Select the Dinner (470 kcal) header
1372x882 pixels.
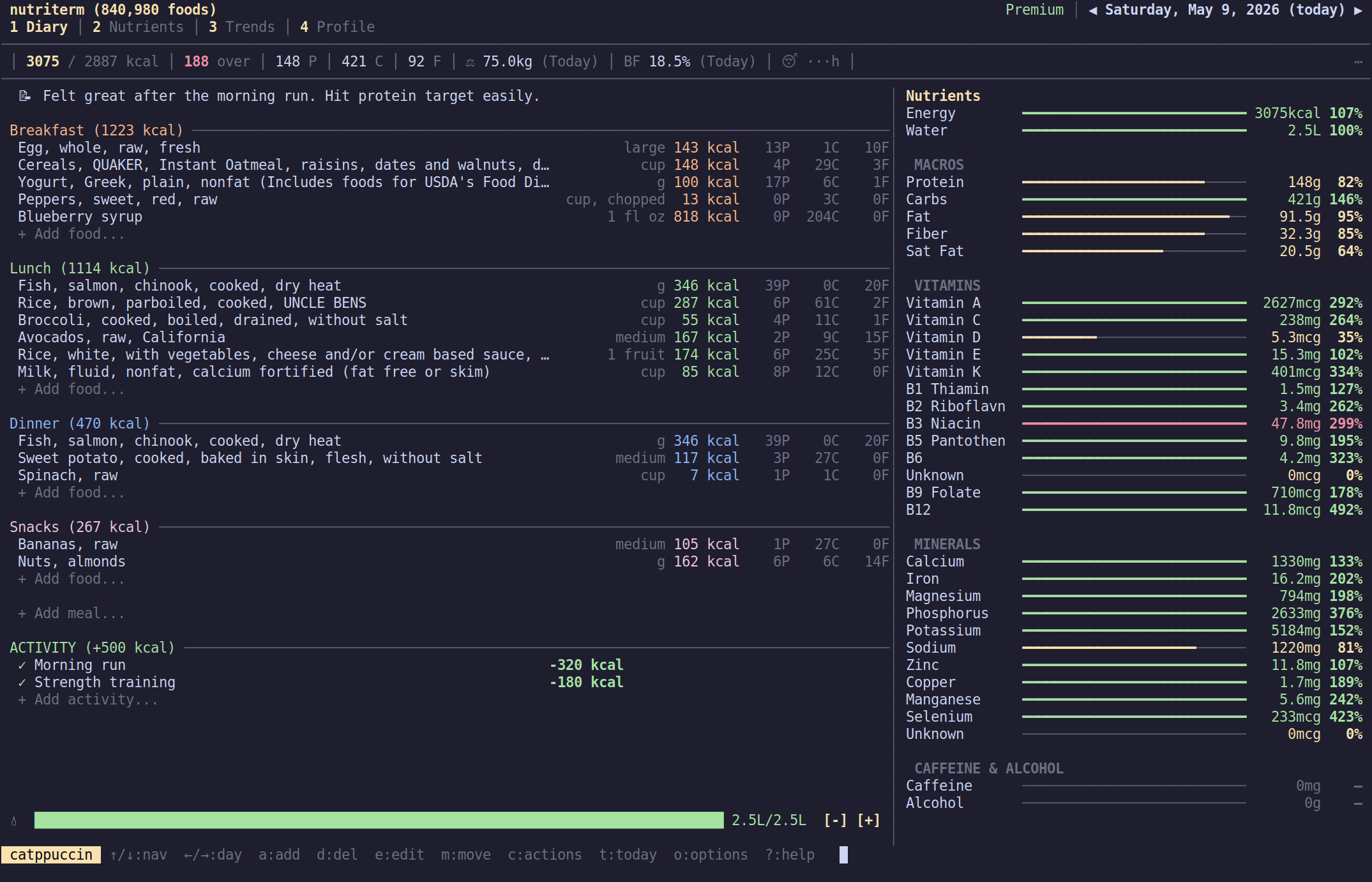tap(80, 424)
